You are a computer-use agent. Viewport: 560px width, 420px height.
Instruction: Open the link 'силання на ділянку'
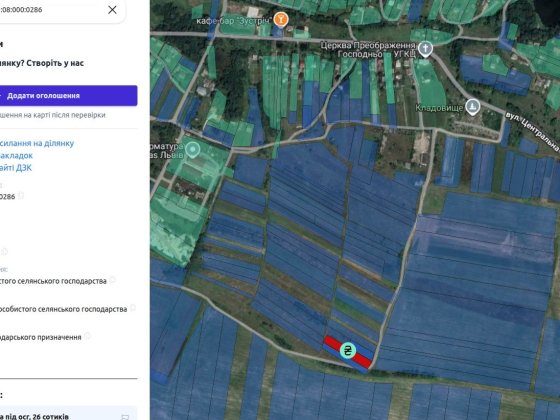pos(37,143)
